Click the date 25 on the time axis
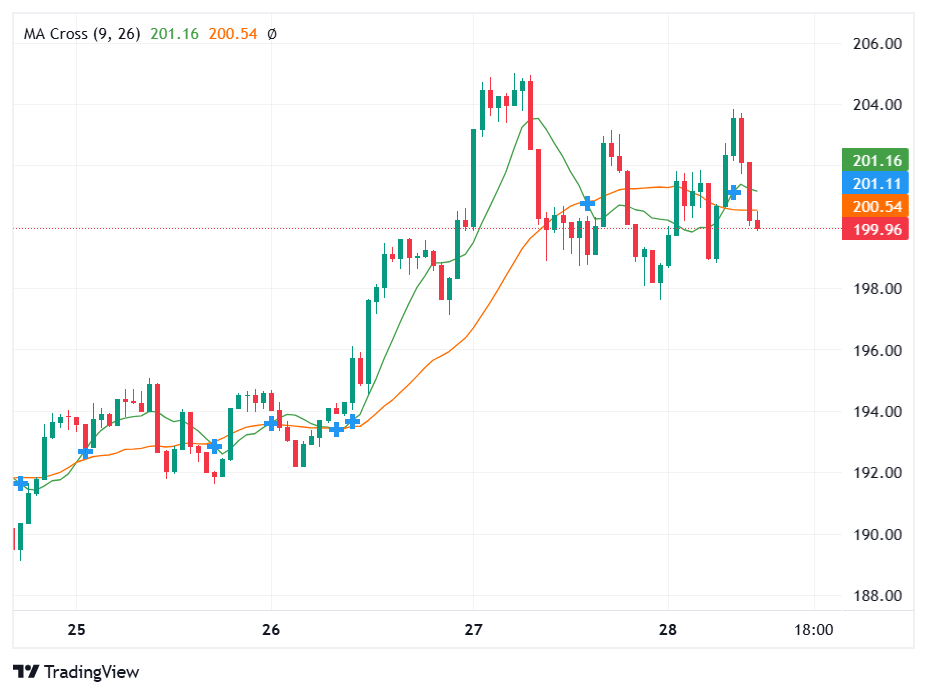927x695 pixels. [77, 630]
